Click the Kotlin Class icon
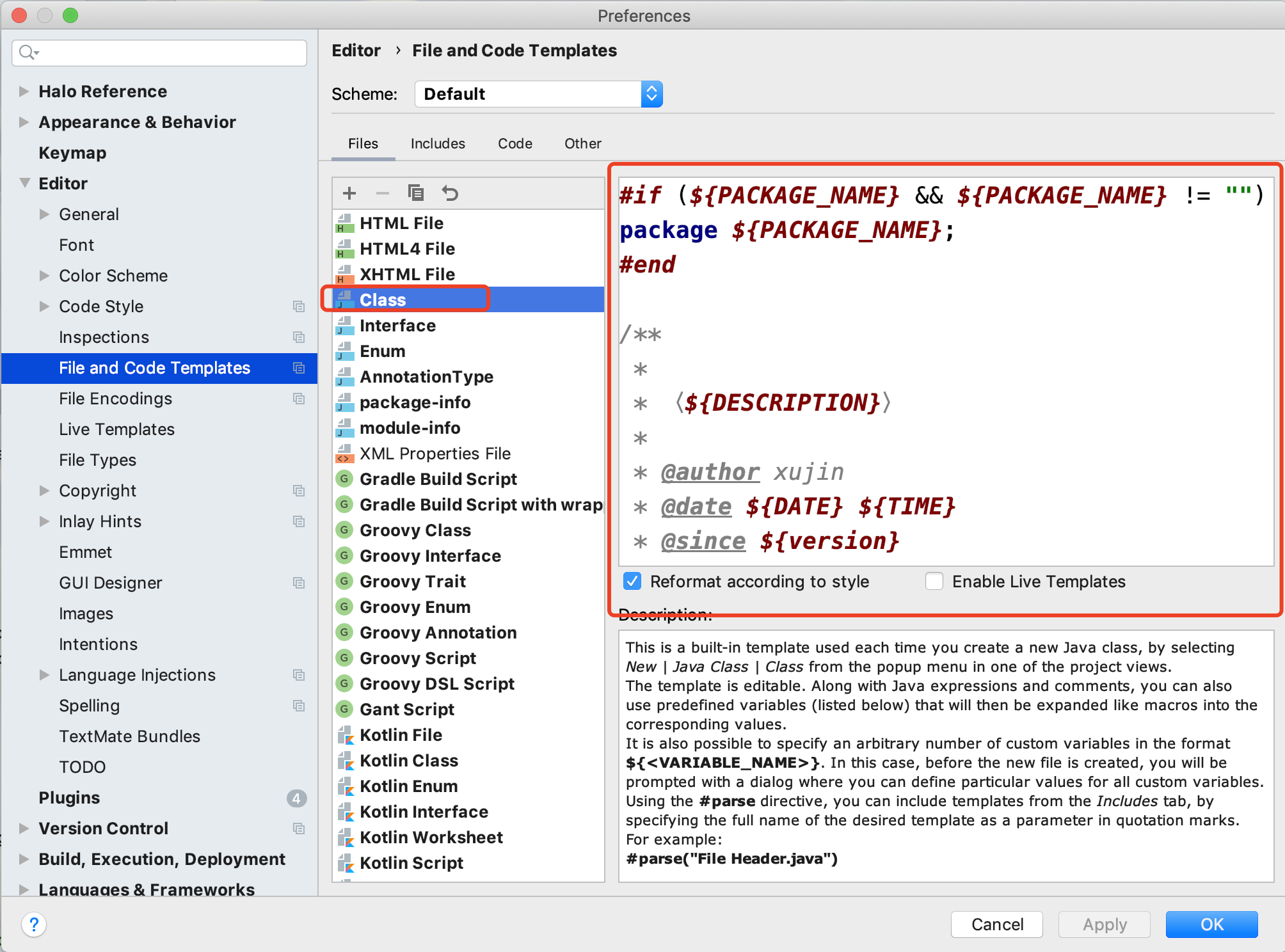Viewport: 1285px width, 952px height. pos(346,761)
